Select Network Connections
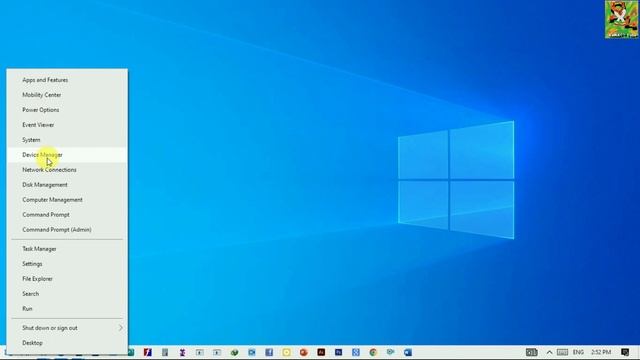Screen dimensions: 640x360 (x=67, y=170)
